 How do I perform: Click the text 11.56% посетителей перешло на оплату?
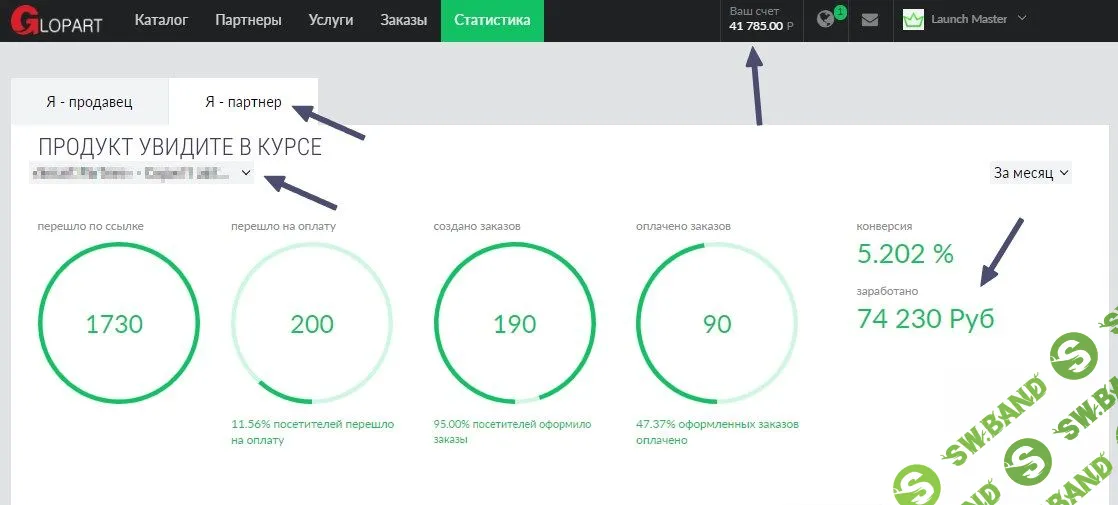tap(312, 432)
